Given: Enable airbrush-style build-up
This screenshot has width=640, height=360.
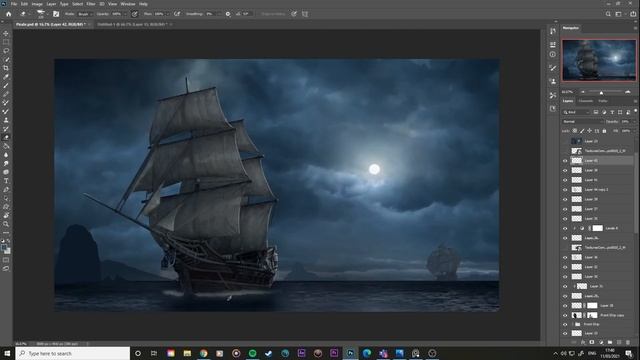Looking at the screenshot, I should coord(177,14).
